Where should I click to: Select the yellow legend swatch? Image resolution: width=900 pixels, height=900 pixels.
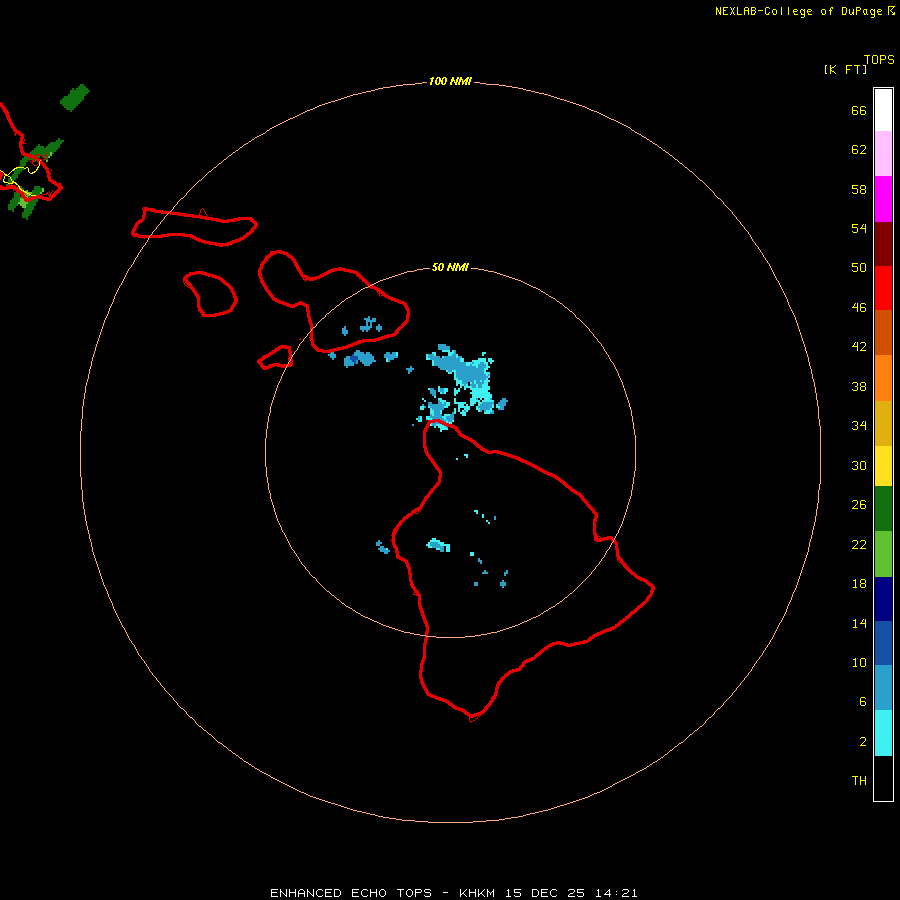click(x=883, y=465)
